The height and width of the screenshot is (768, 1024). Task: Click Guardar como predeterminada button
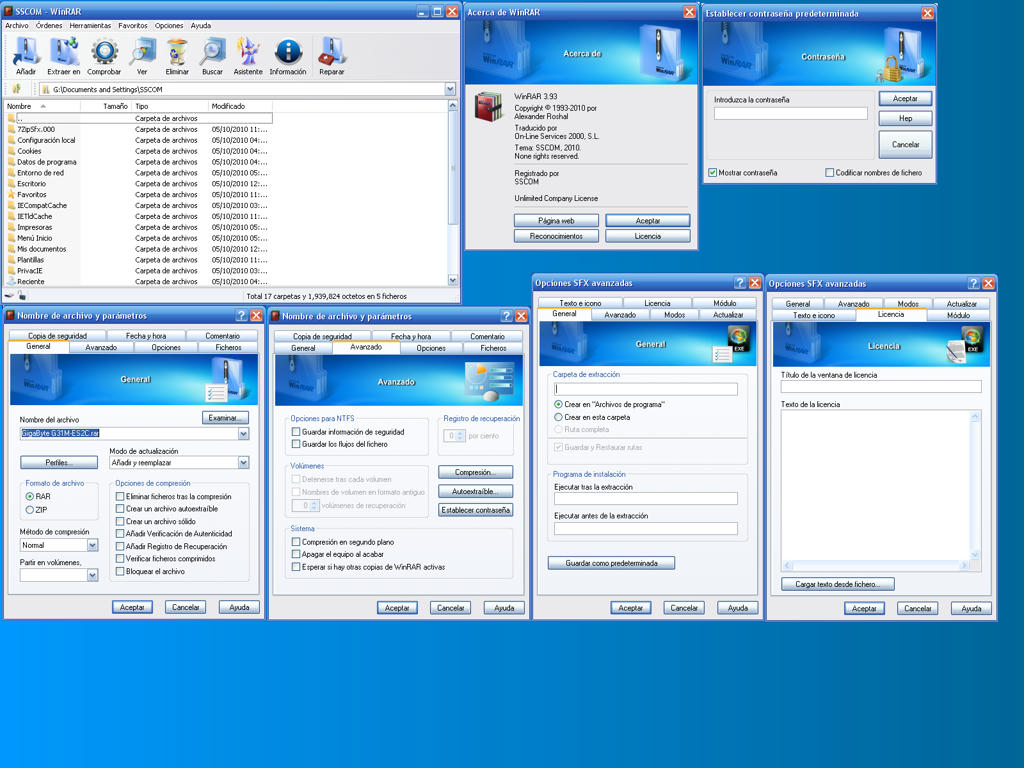point(611,563)
